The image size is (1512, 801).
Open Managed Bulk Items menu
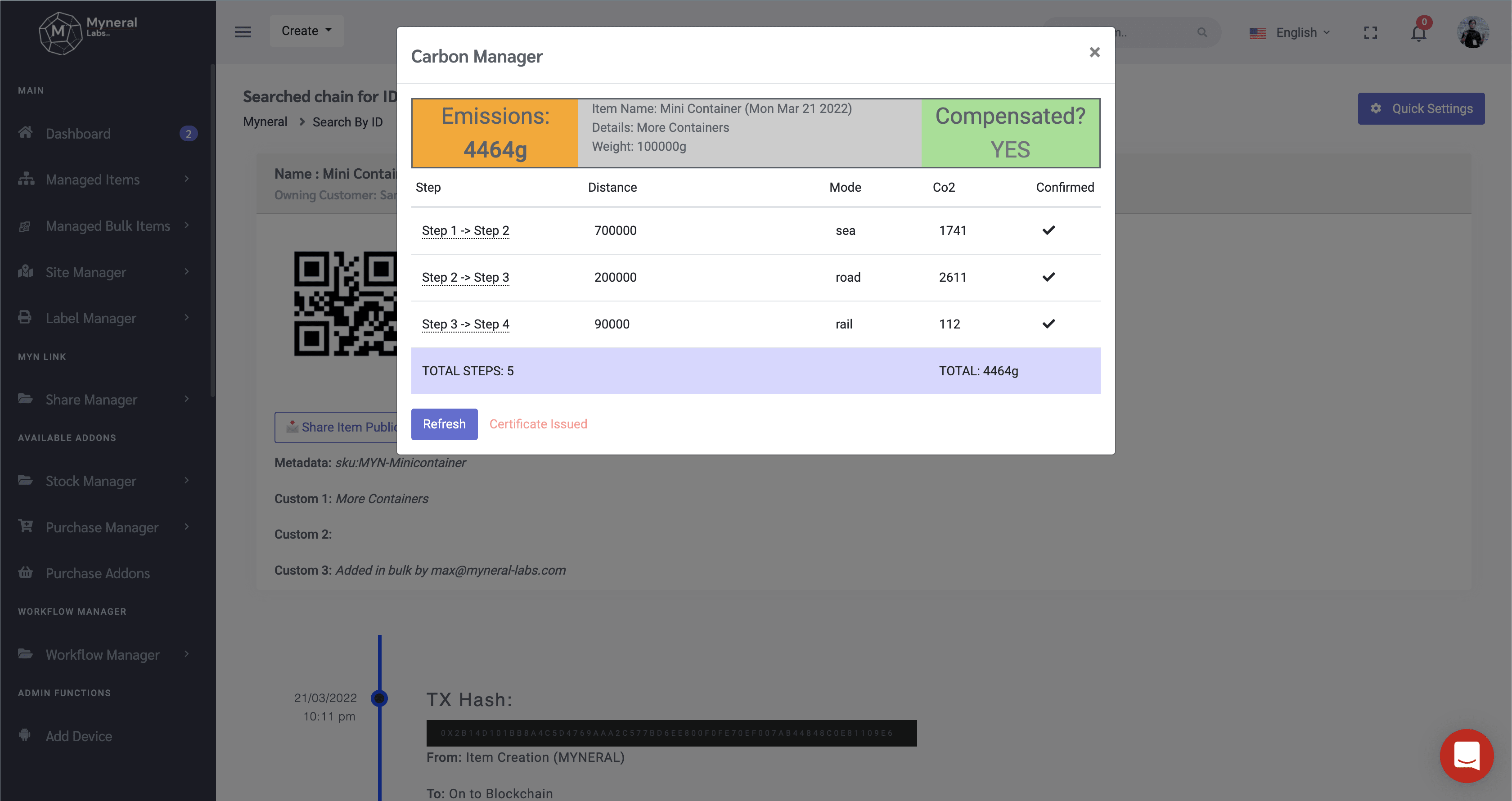tap(108, 226)
